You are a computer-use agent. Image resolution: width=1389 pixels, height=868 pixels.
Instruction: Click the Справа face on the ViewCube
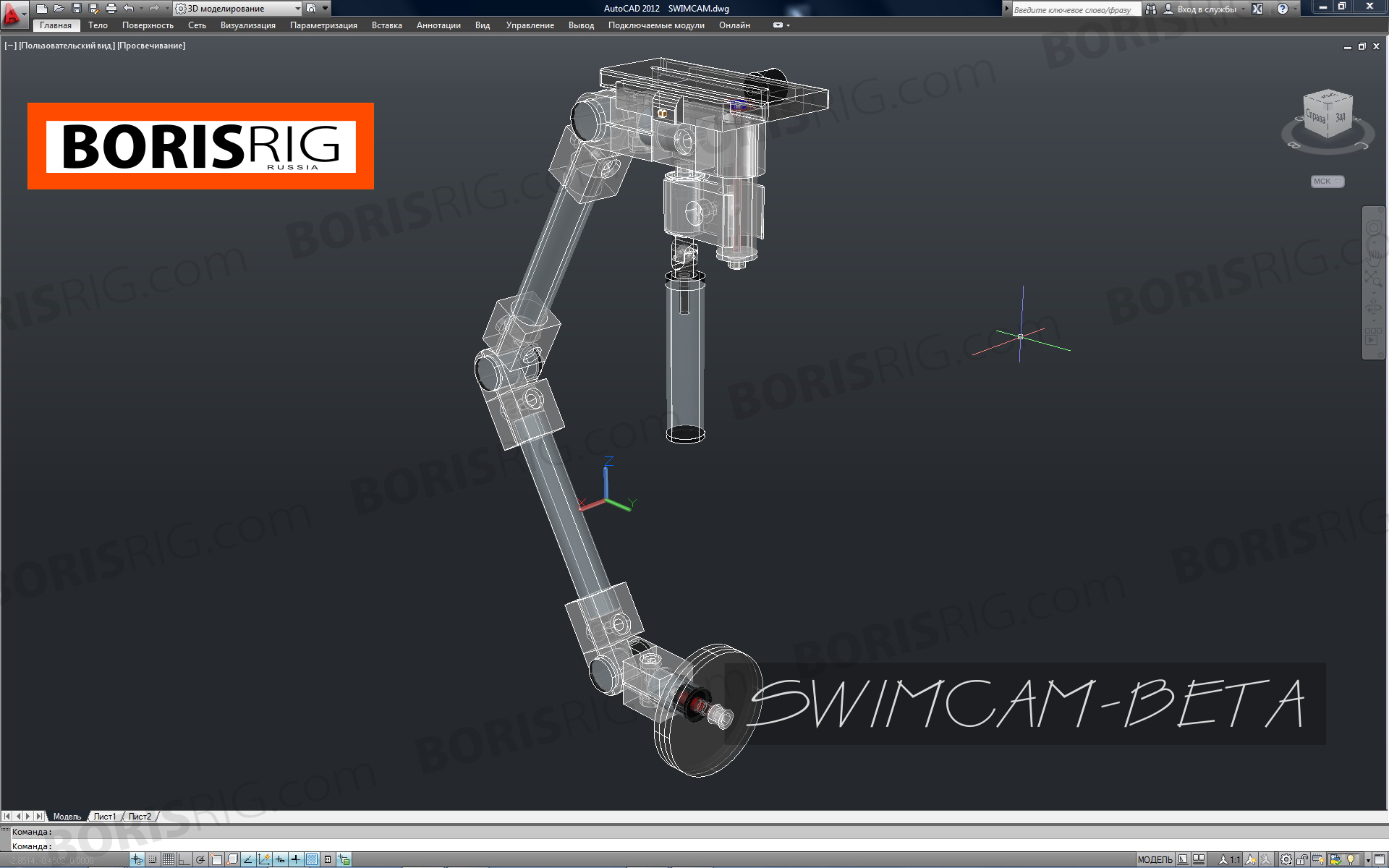pyautogui.click(x=1315, y=117)
